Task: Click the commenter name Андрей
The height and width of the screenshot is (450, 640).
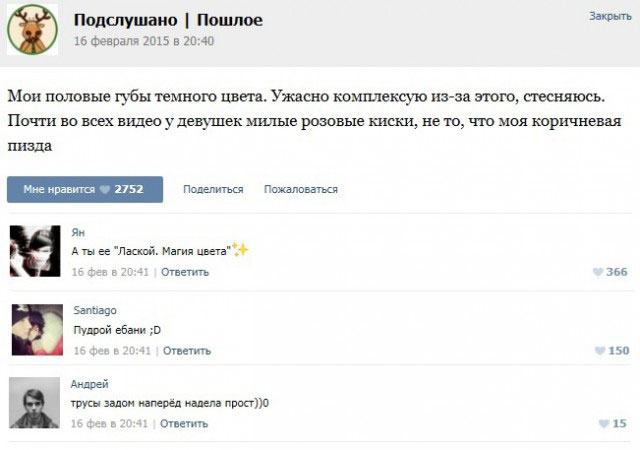Action: pyautogui.click(x=89, y=384)
